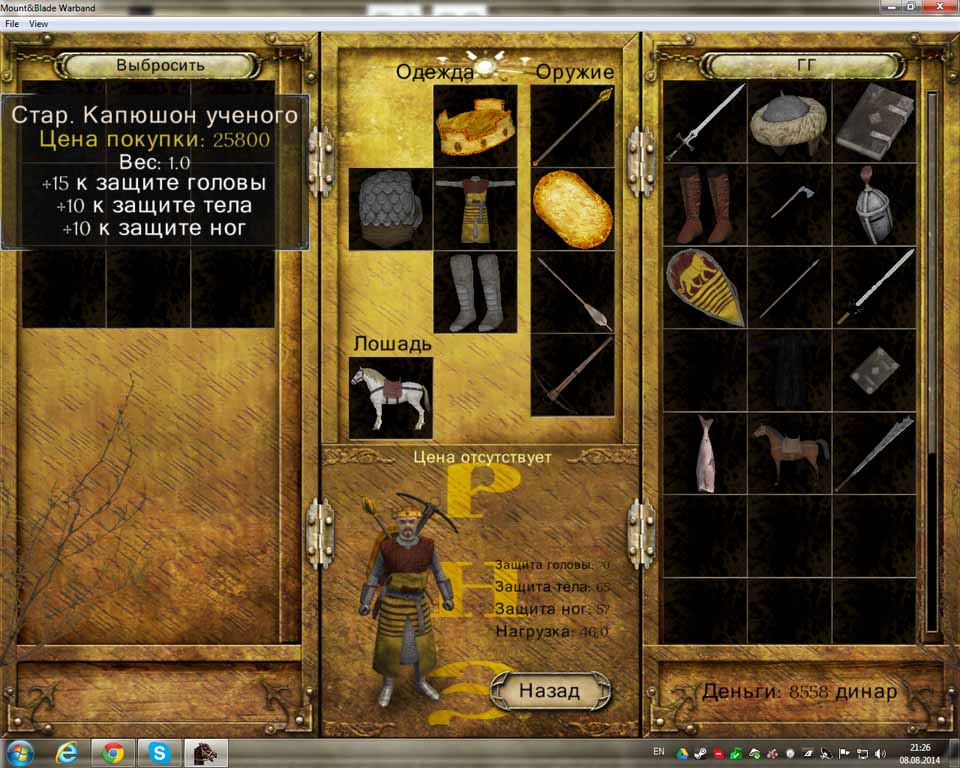The width and height of the screenshot is (960, 768).
Task: Click the Выбросить panel header
Action: (x=160, y=65)
